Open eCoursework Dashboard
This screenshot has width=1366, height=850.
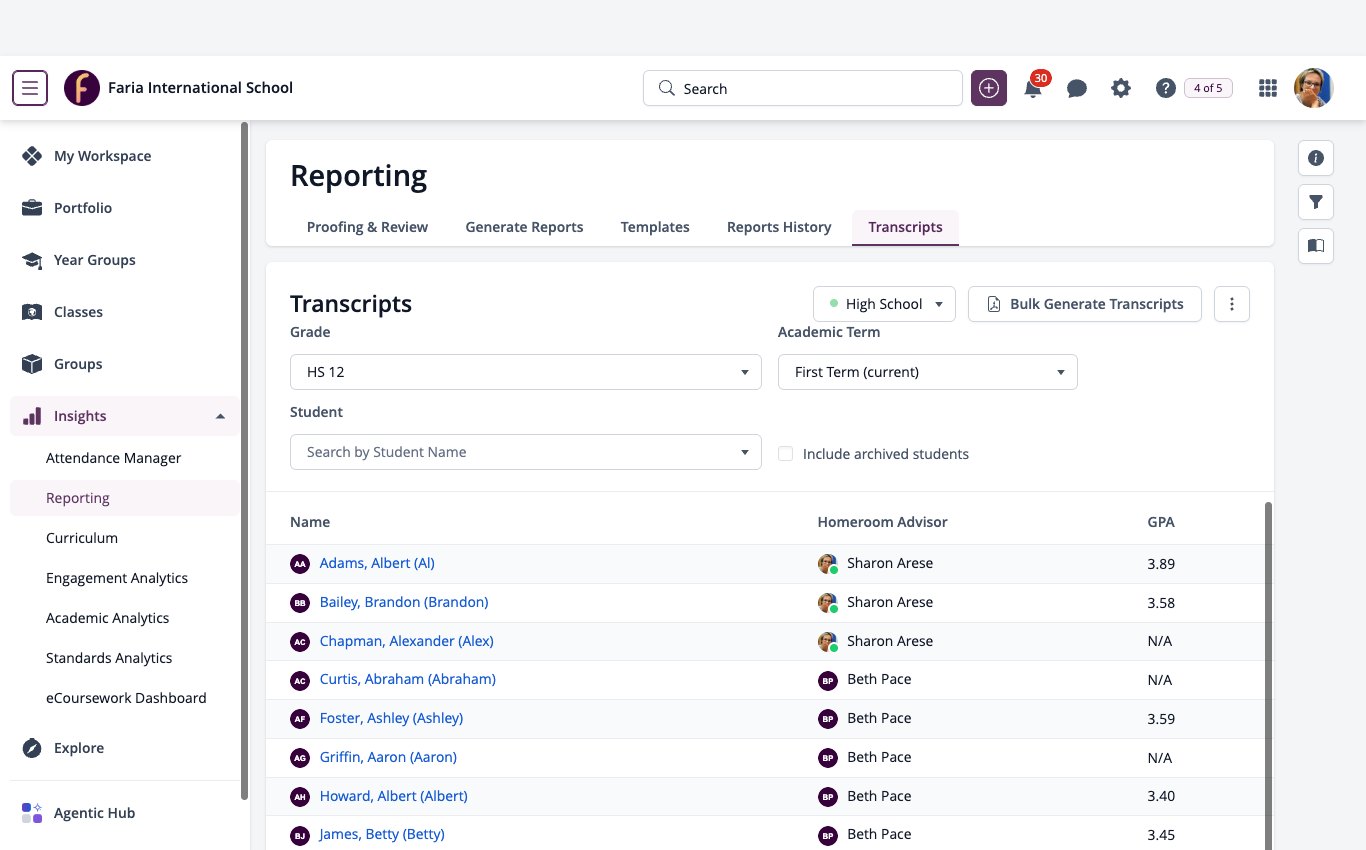[124, 698]
